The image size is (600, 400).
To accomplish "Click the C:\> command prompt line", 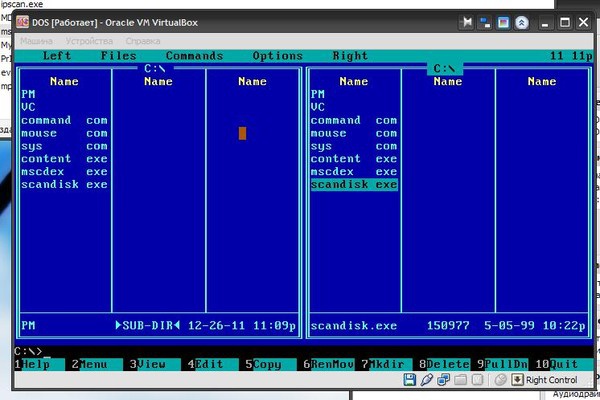I will click(304, 351).
